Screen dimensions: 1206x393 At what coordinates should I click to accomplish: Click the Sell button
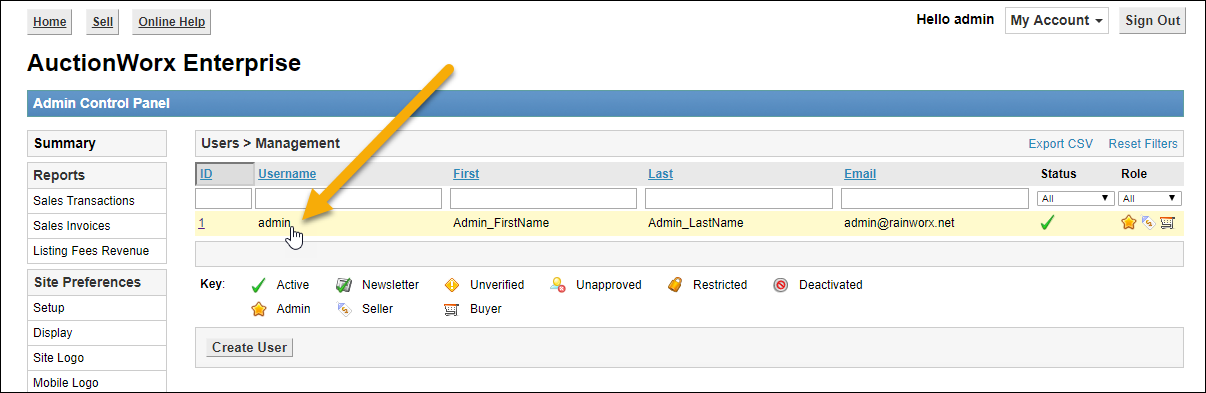click(103, 22)
